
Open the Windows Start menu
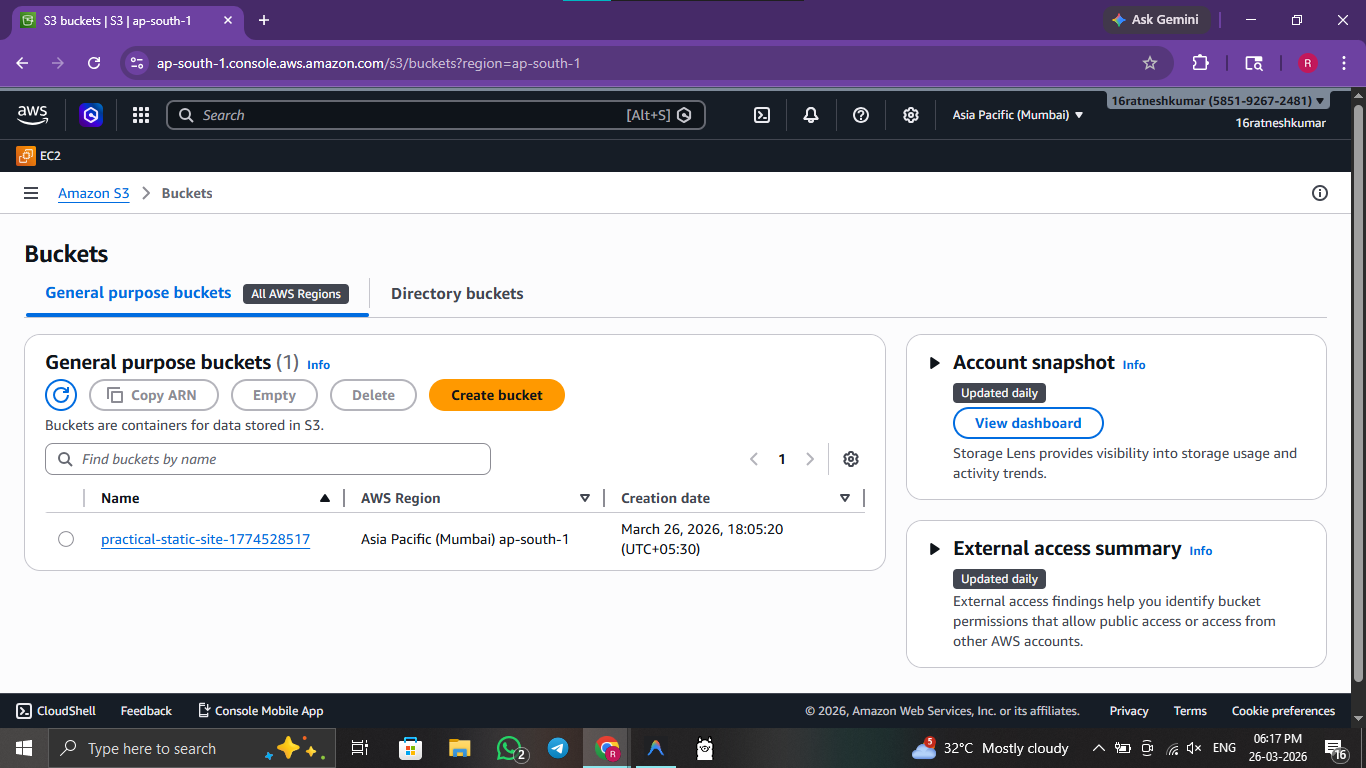tap(24, 748)
